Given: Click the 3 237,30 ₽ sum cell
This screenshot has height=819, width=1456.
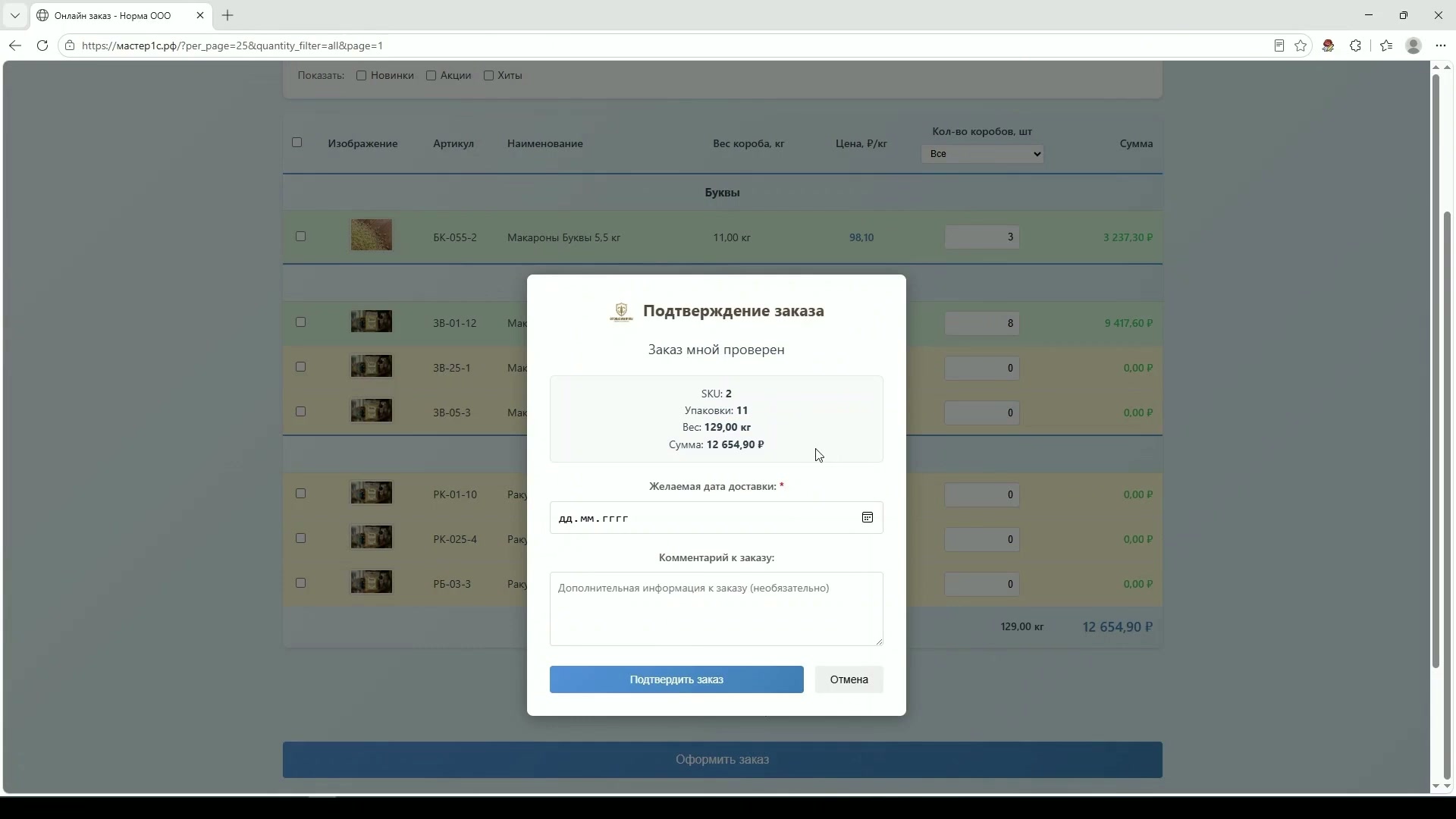Looking at the screenshot, I should click(x=1128, y=237).
